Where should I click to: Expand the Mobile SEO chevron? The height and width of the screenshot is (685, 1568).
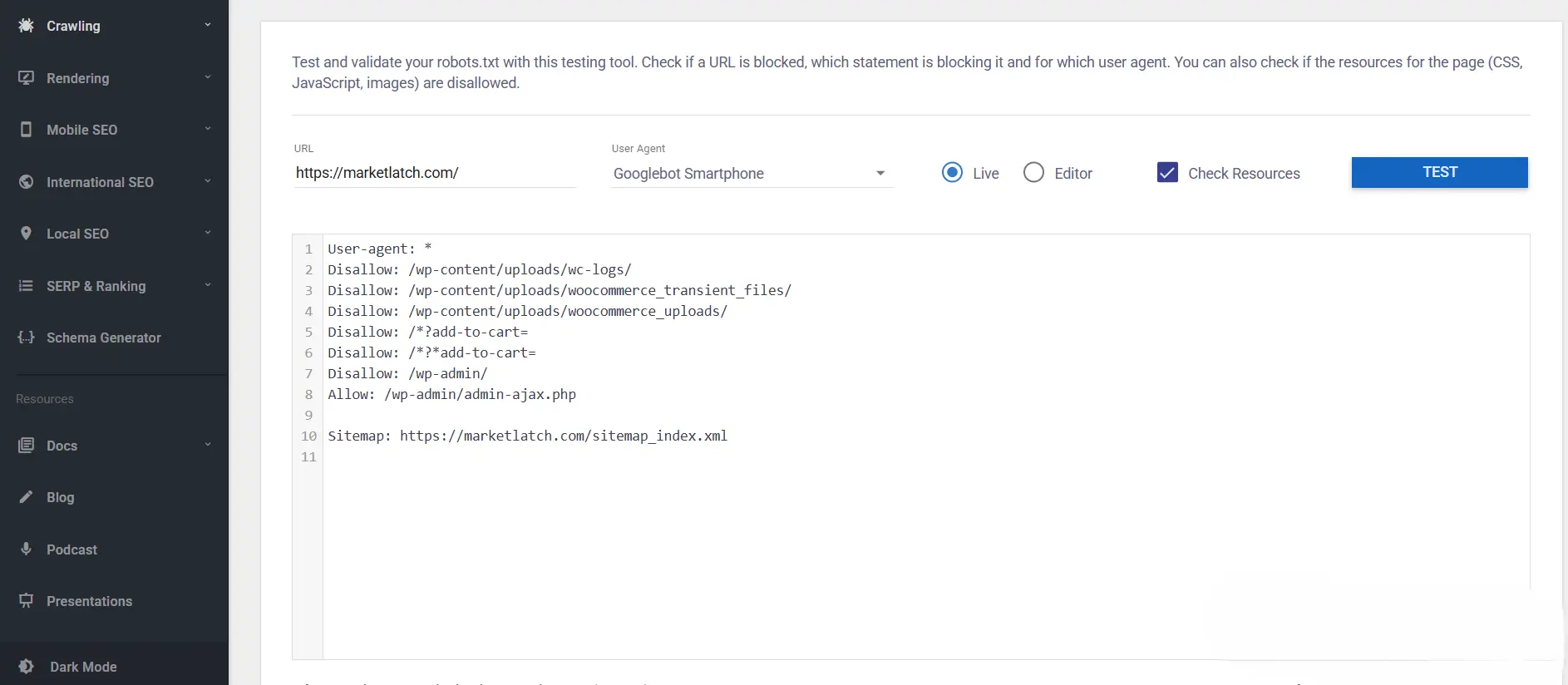[208, 129]
